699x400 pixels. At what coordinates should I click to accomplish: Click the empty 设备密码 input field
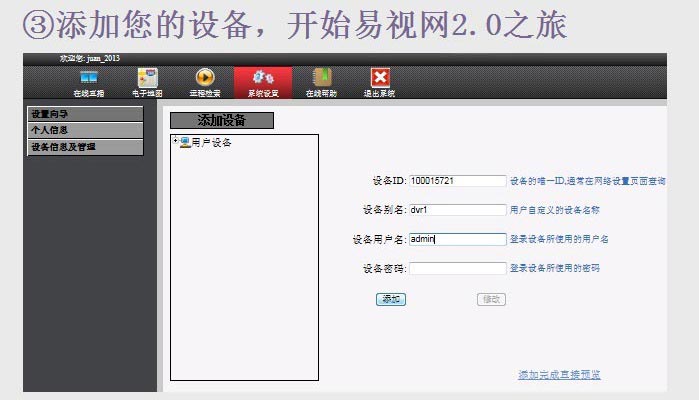pos(457,268)
